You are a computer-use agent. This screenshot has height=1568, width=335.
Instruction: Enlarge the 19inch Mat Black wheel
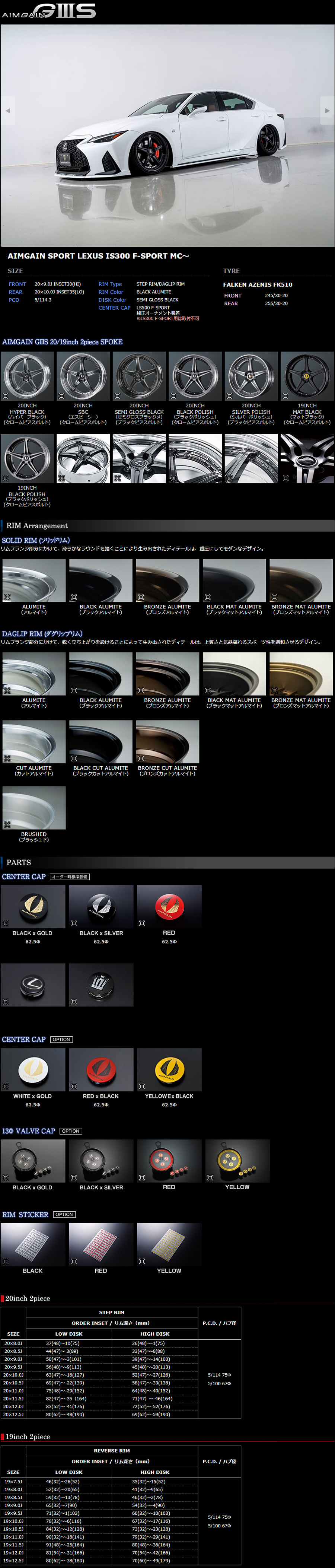[x=306, y=376]
